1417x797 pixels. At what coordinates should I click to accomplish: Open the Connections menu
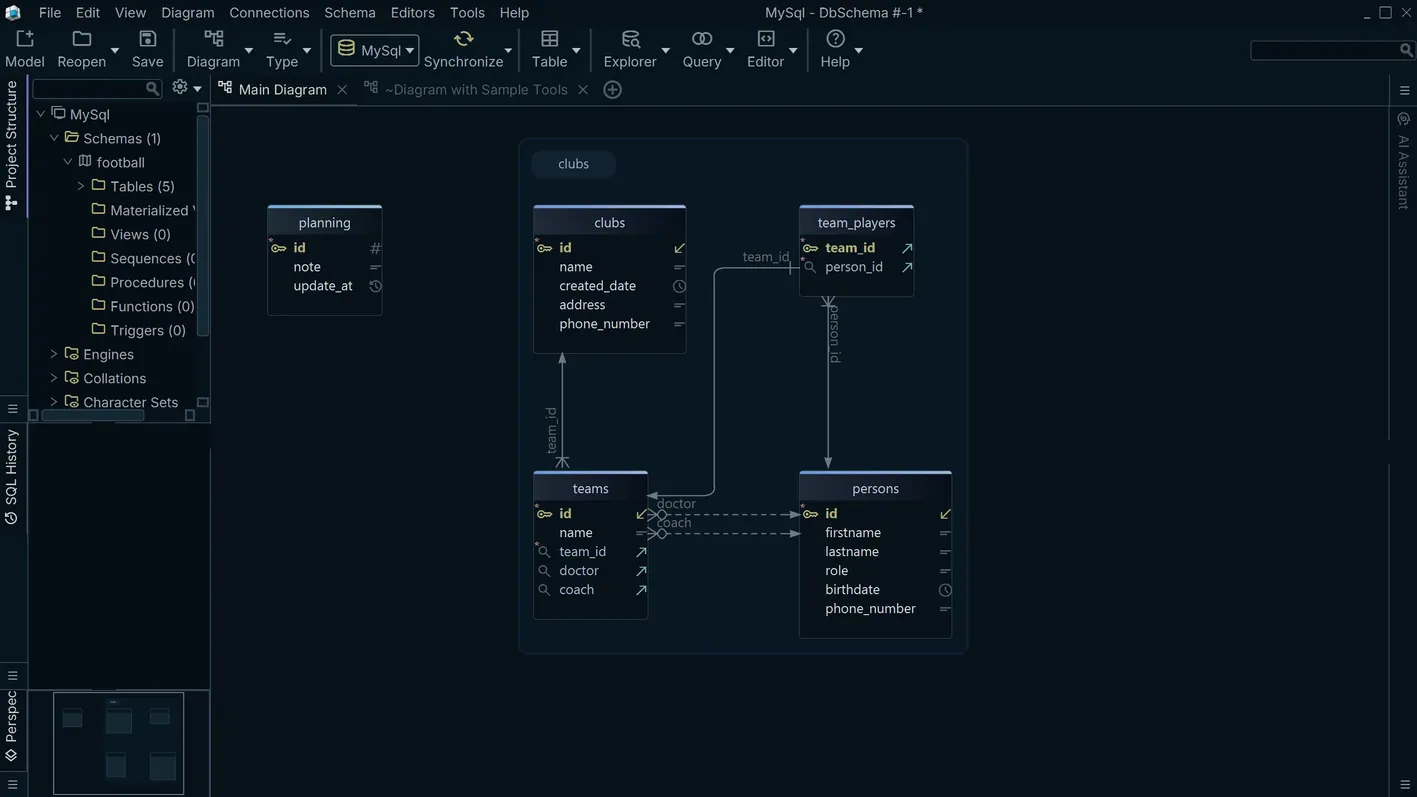pyautogui.click(x=268, y=12)
